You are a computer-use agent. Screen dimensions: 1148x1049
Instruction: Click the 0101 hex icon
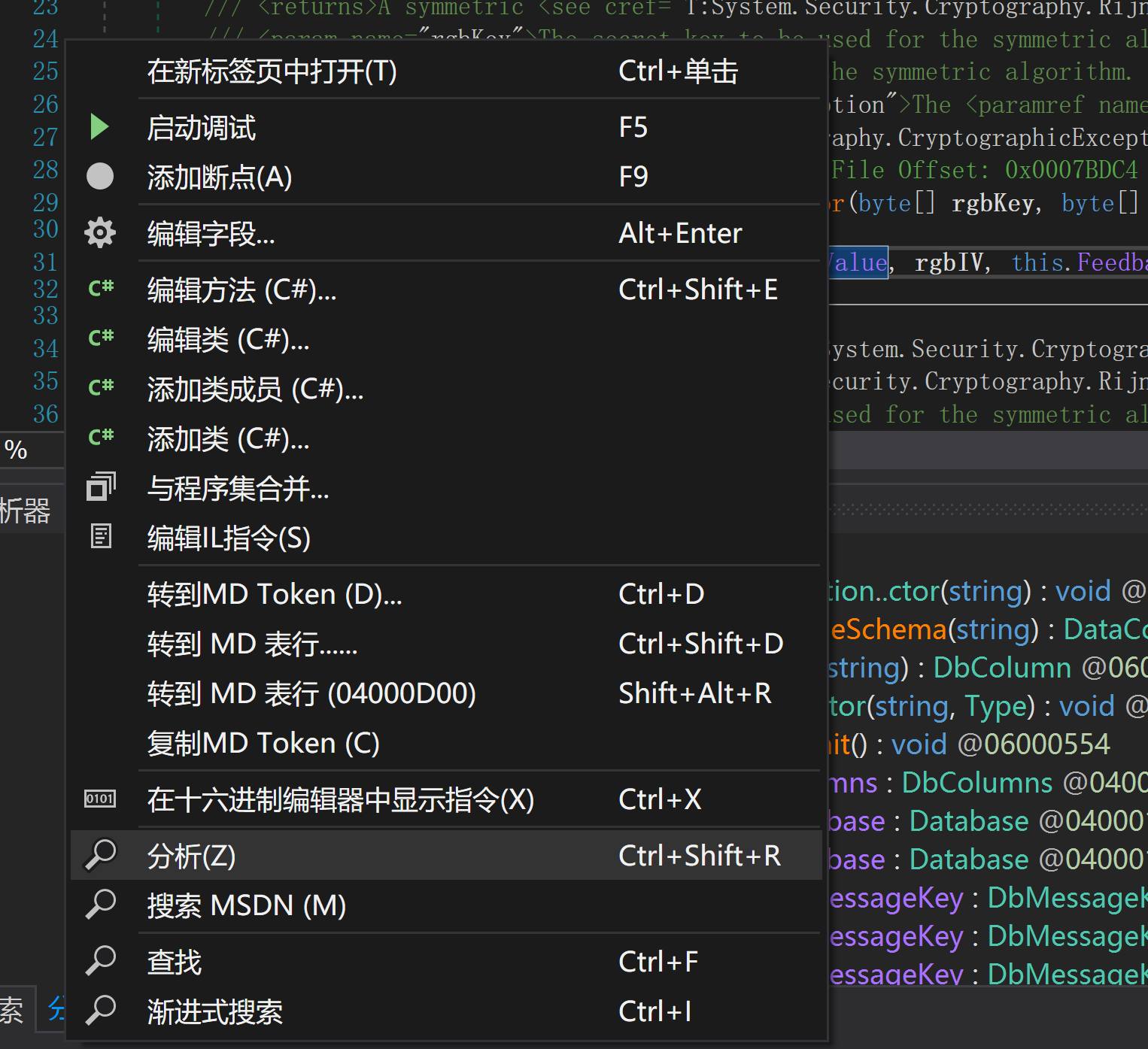(x=100, y=799)
